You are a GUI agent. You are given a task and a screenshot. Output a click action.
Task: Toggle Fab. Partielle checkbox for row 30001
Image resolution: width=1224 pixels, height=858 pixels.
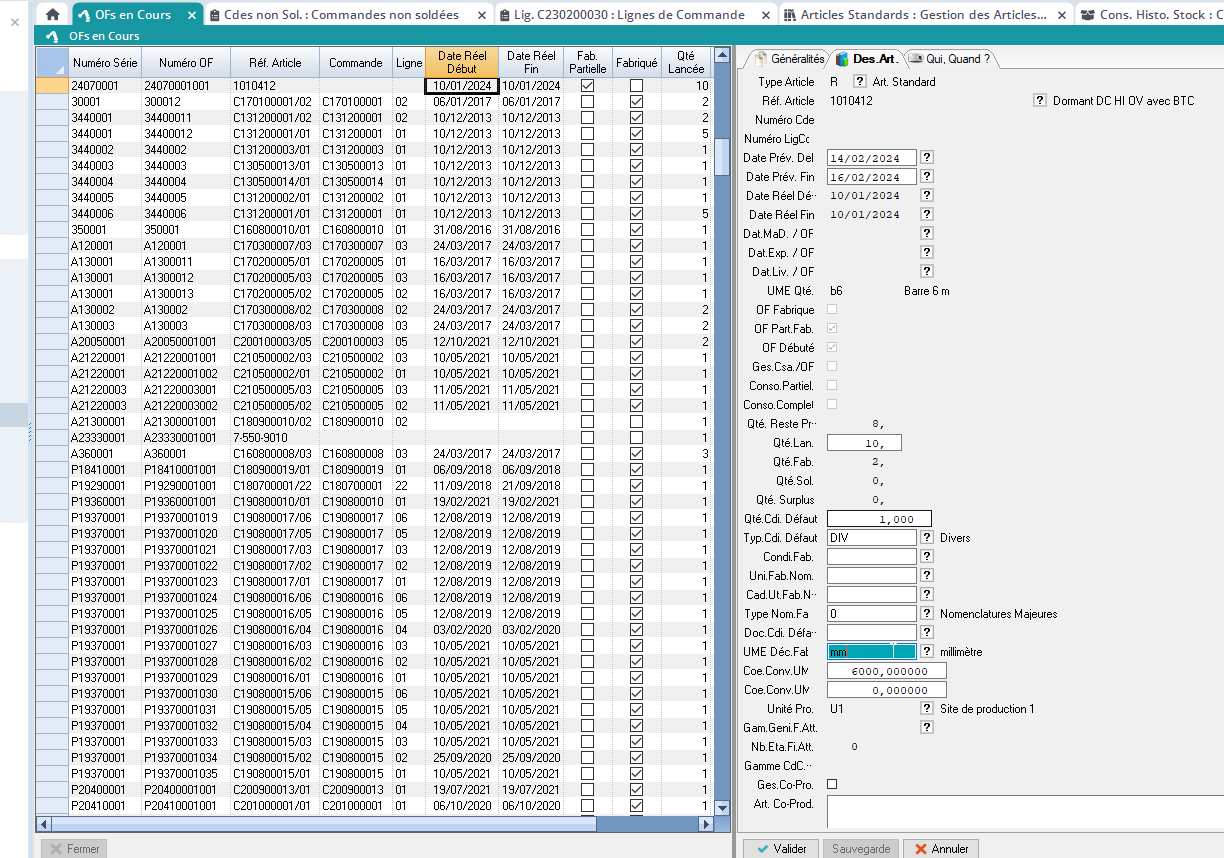587,102
